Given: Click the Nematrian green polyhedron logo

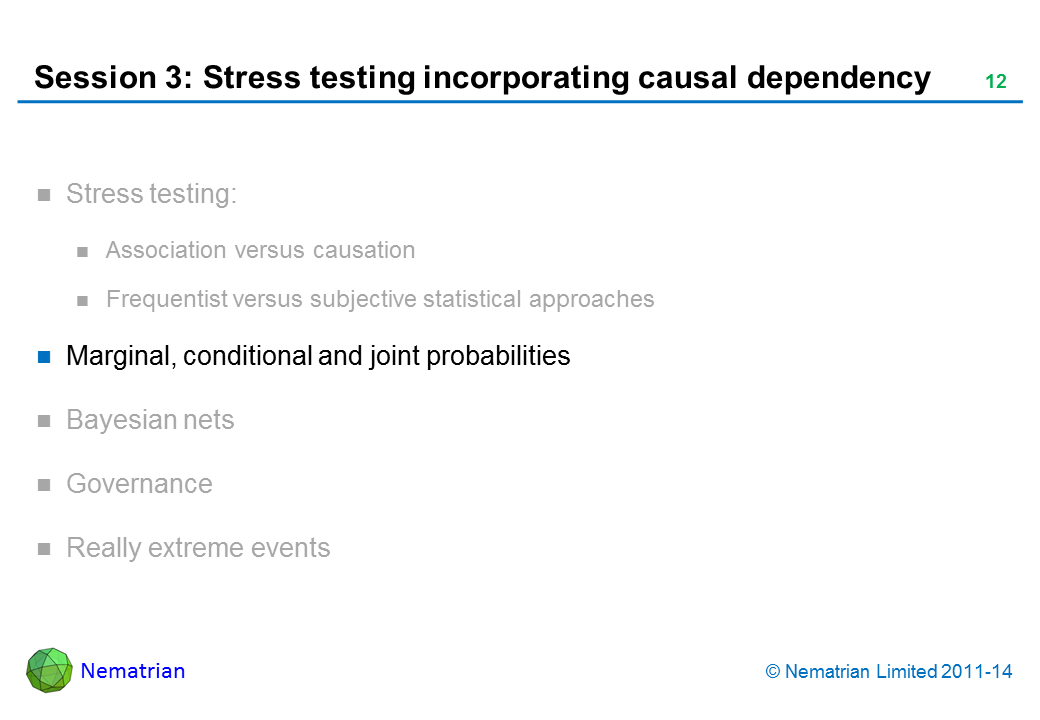Looking at the screenshot, I should click(49, 670).
